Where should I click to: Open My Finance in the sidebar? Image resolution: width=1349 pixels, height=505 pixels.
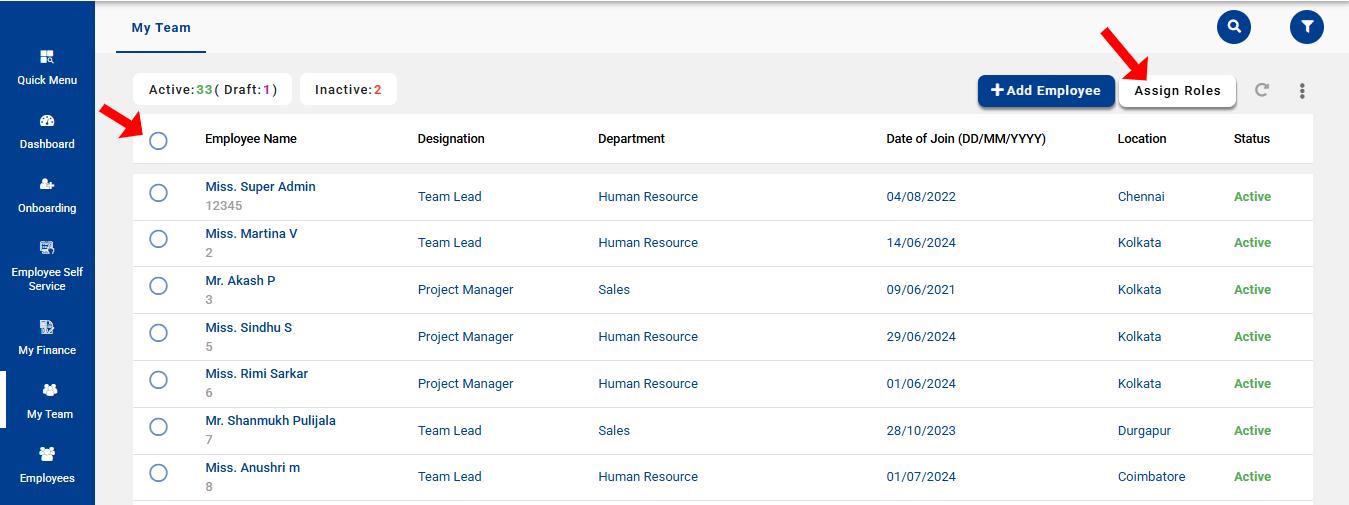click(47, 338)
